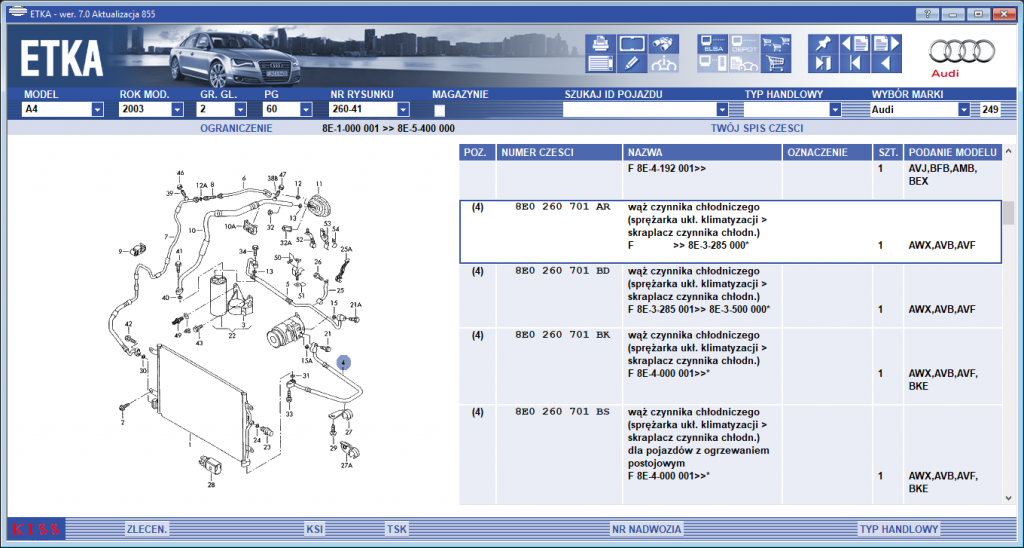
Task: Open the ELSA link icon
Action: pyautogui.click(x=712, y=44)
